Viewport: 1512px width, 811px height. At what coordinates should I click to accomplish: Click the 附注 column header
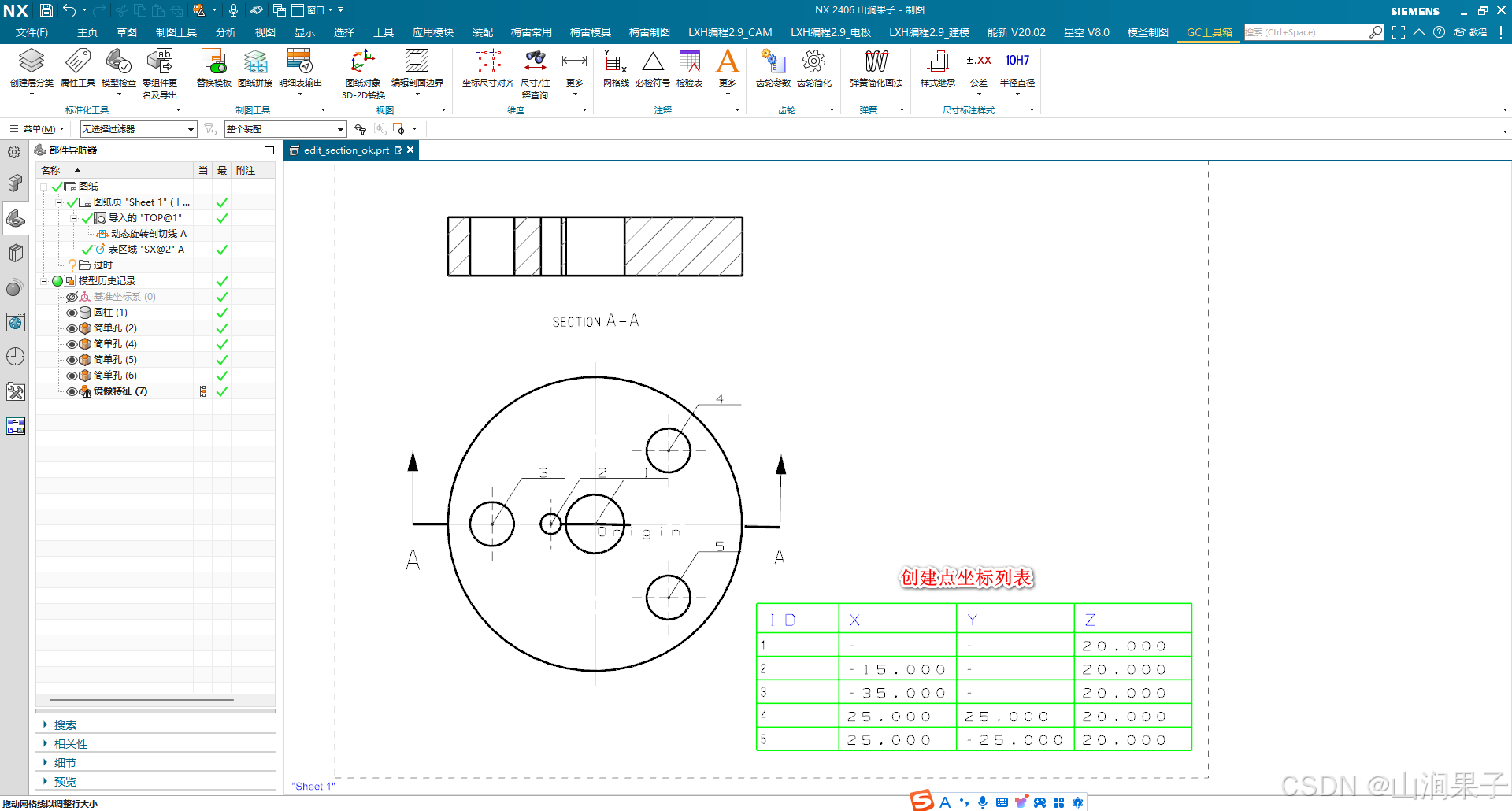tap(253, 171)
